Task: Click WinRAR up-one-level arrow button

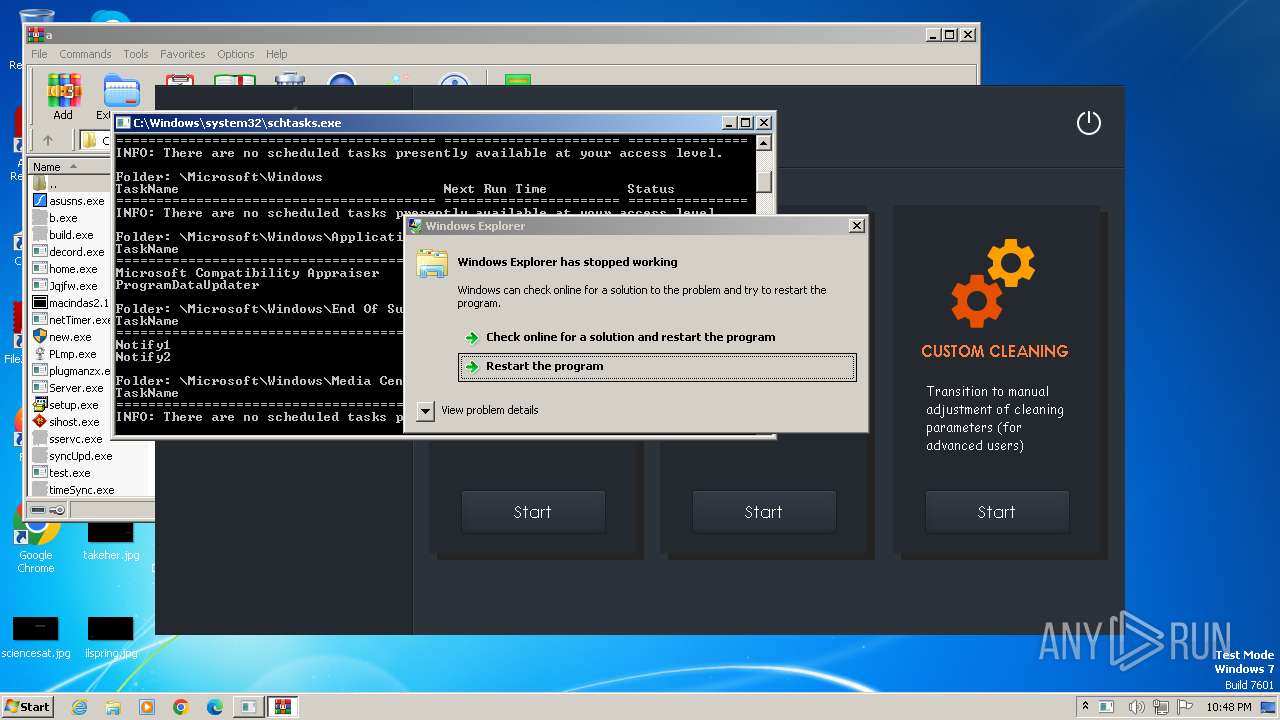Action: tap(47, 141)
